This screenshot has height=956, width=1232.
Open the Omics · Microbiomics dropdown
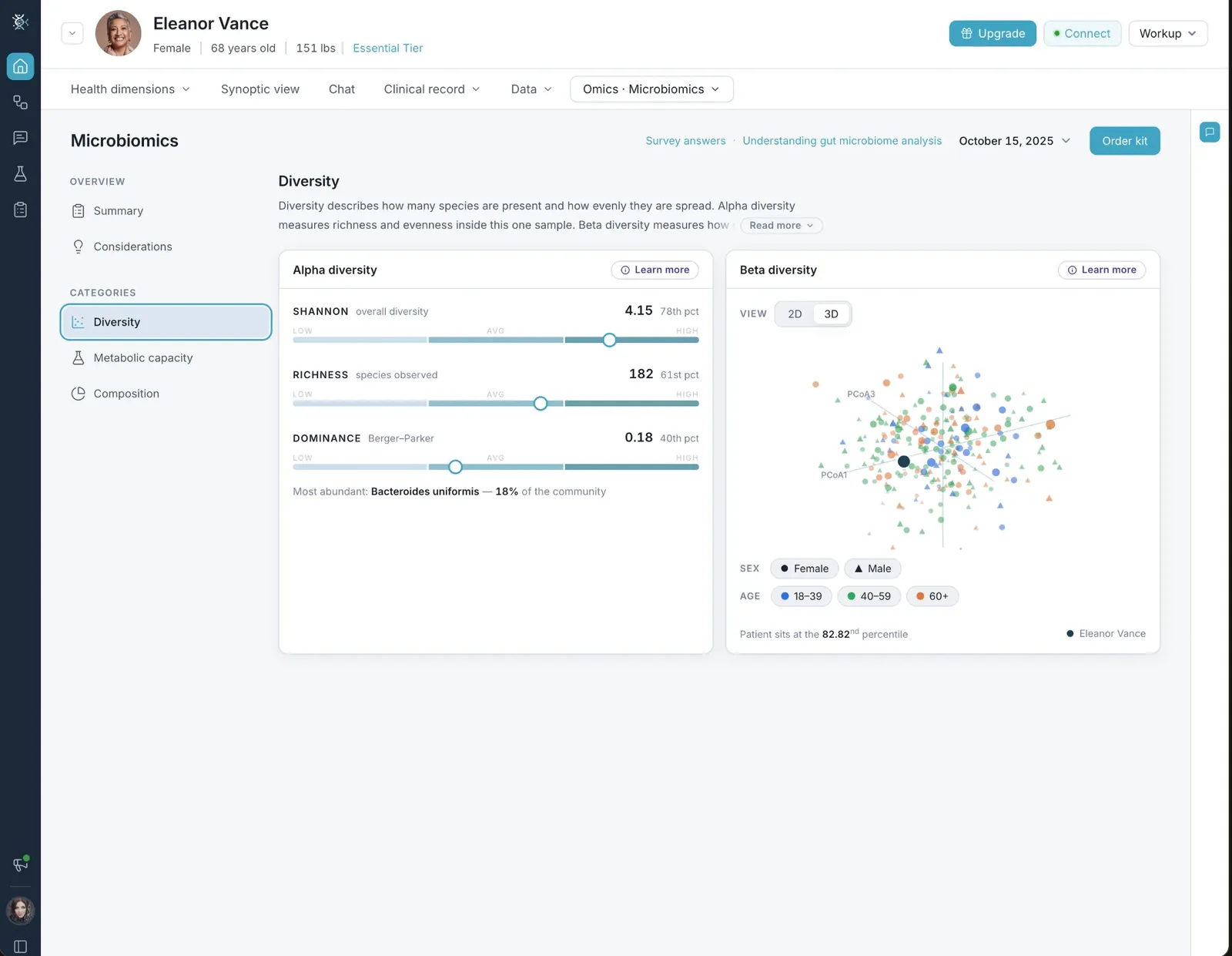click(x=651, y=89)
